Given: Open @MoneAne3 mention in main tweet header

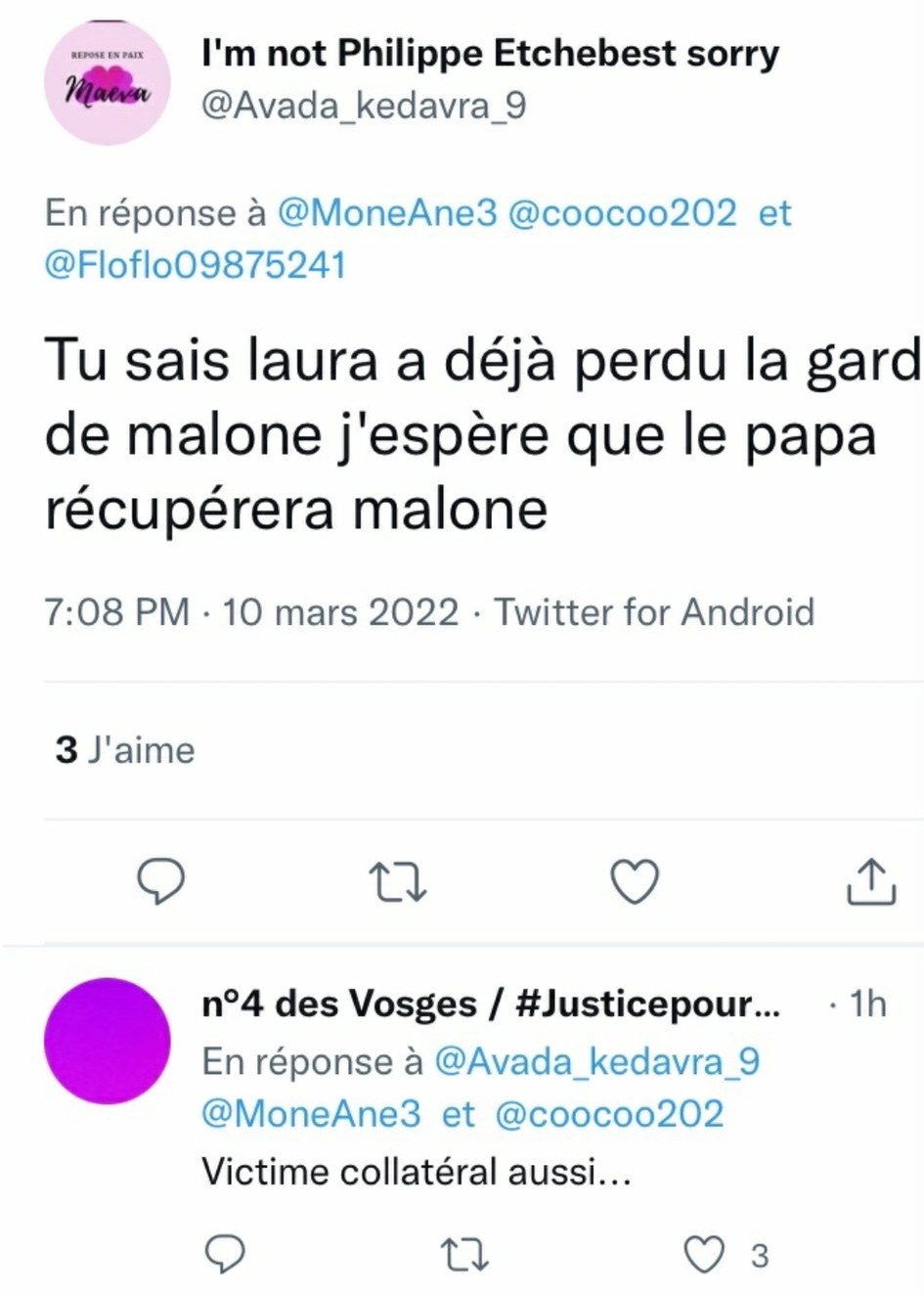Looking at the screenshot, I should coord(387,212).
